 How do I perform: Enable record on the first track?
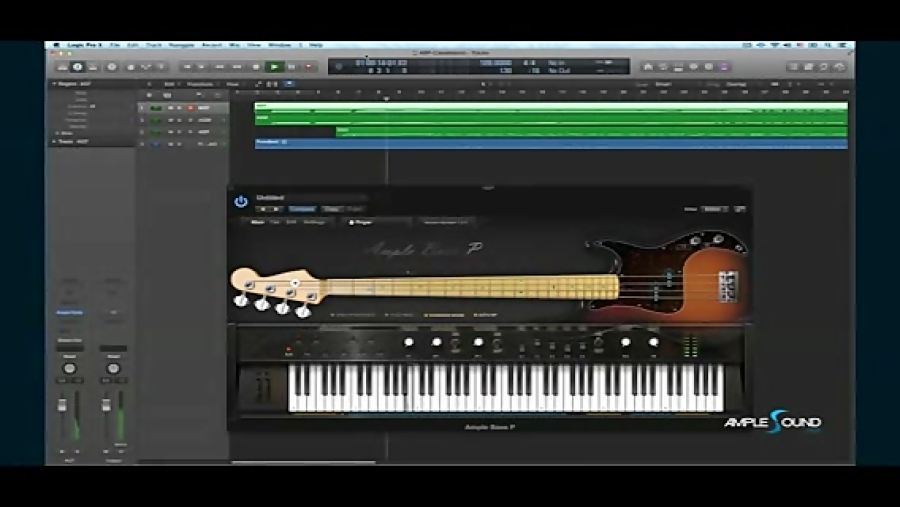click(190, 108)
